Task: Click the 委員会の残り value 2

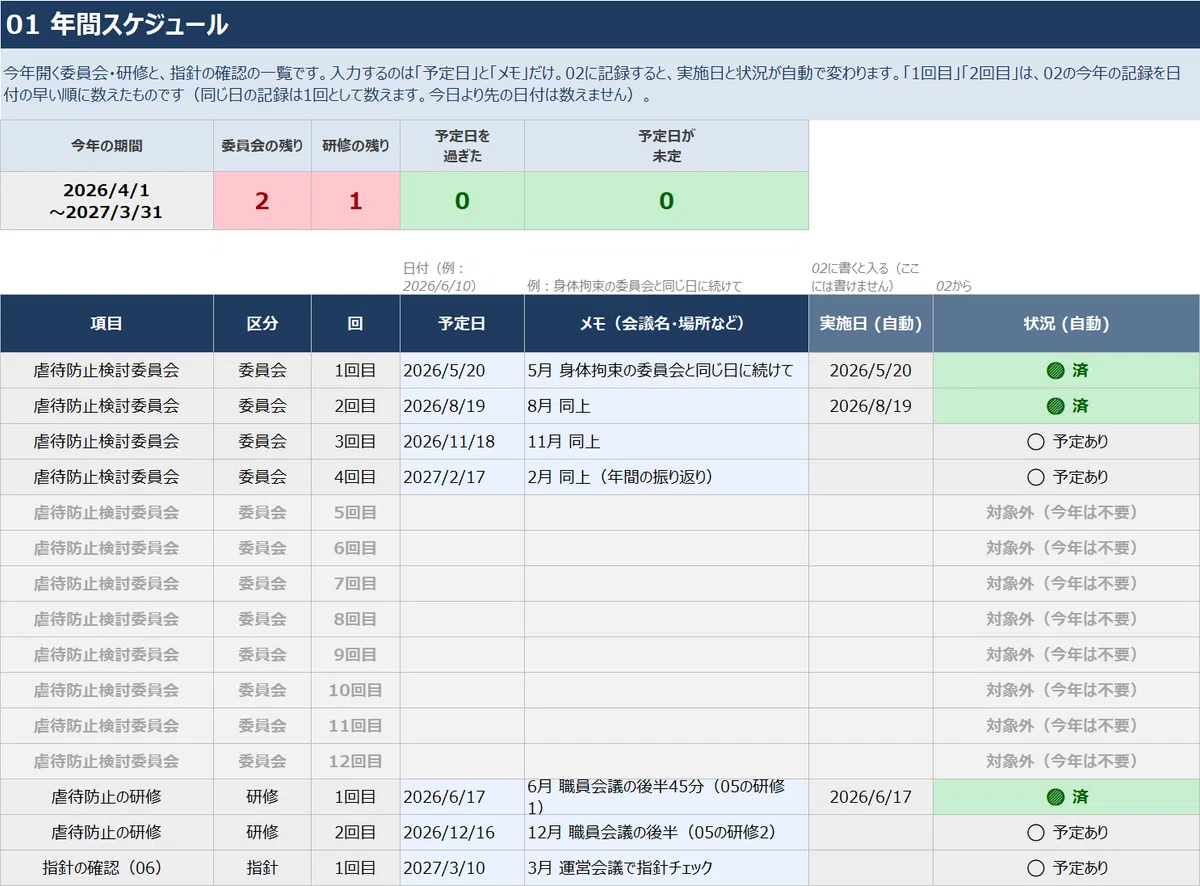Action: tap(262, 201)
